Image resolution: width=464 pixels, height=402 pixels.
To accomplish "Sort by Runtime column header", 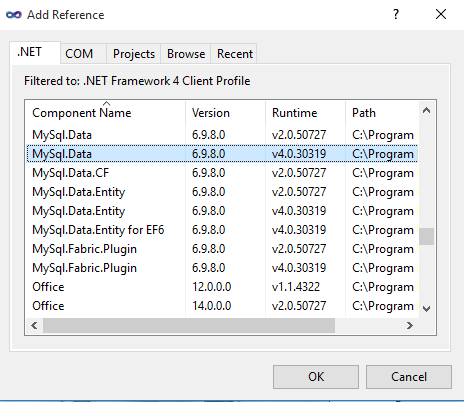I will point(305,113).
